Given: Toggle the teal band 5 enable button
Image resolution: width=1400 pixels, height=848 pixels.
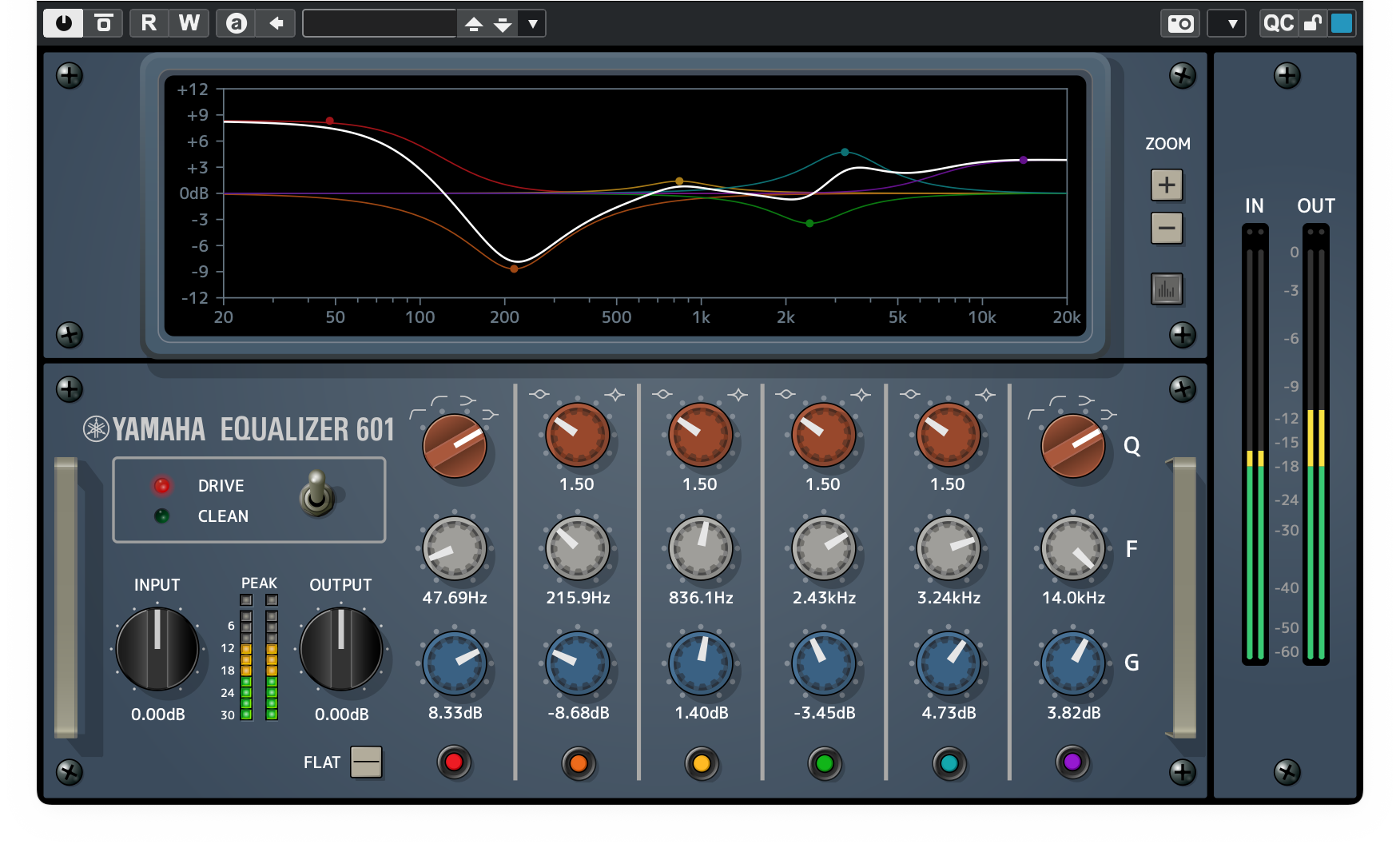Looking at the screenshot, I should tap(949, 763).
